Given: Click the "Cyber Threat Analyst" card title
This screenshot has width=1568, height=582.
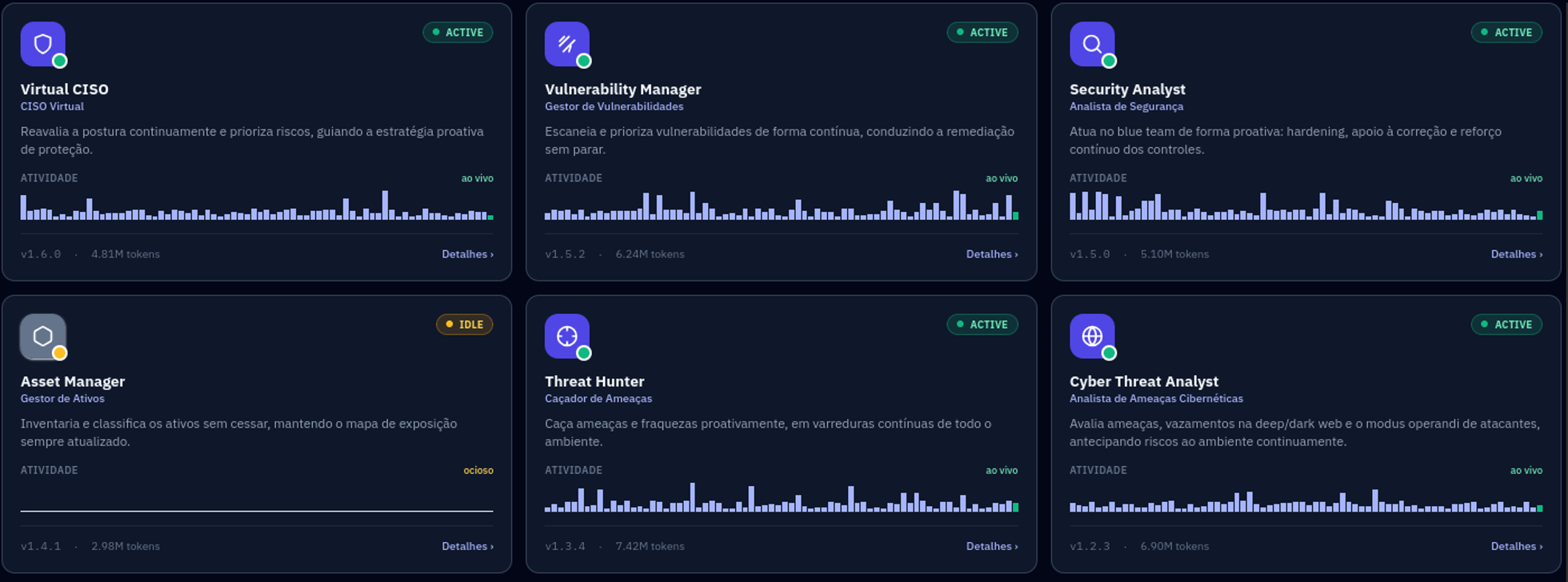Looking at the screenshot, I should pyautogui.click(x=1144, y=382).
